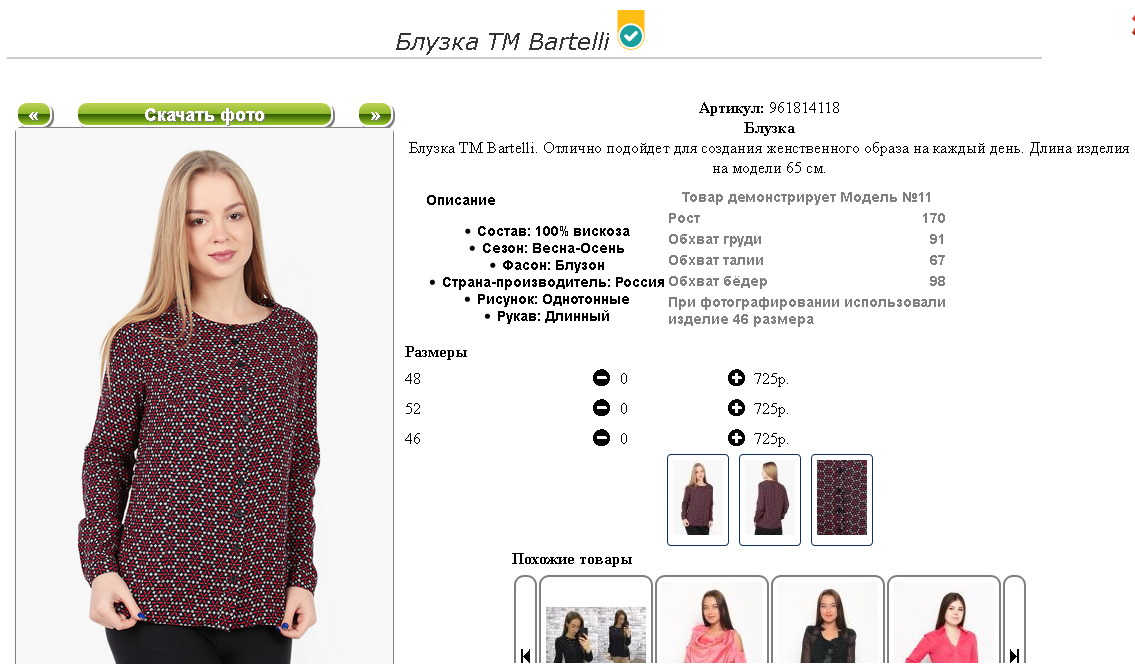The height and width of the screenshot is (664, 1135).
Task: Click the main blouse product photo
Action: [x=205, y=398]
